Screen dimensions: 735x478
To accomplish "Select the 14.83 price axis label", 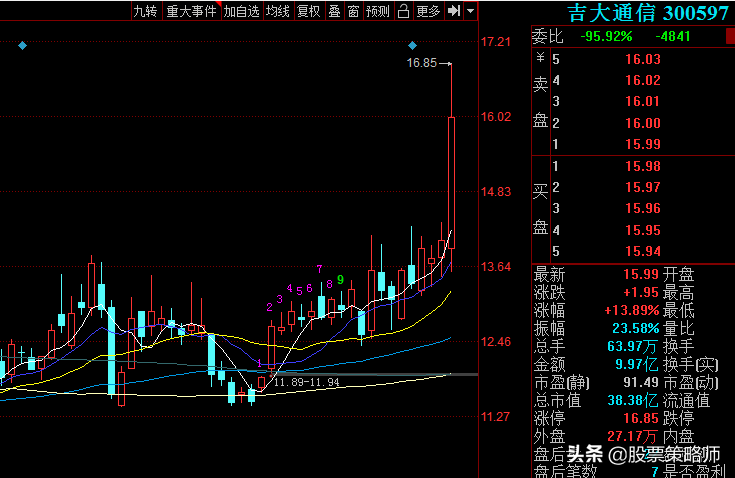I will pos(495,192).
